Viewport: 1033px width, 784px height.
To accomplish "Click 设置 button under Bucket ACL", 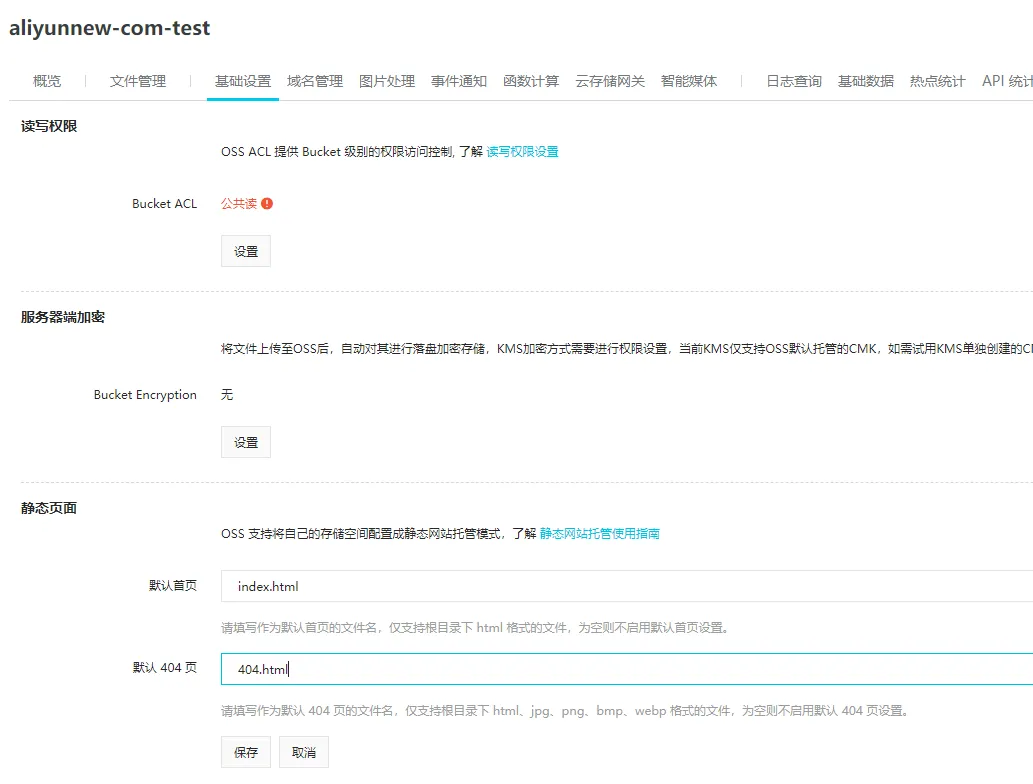I will coord(246,251).
